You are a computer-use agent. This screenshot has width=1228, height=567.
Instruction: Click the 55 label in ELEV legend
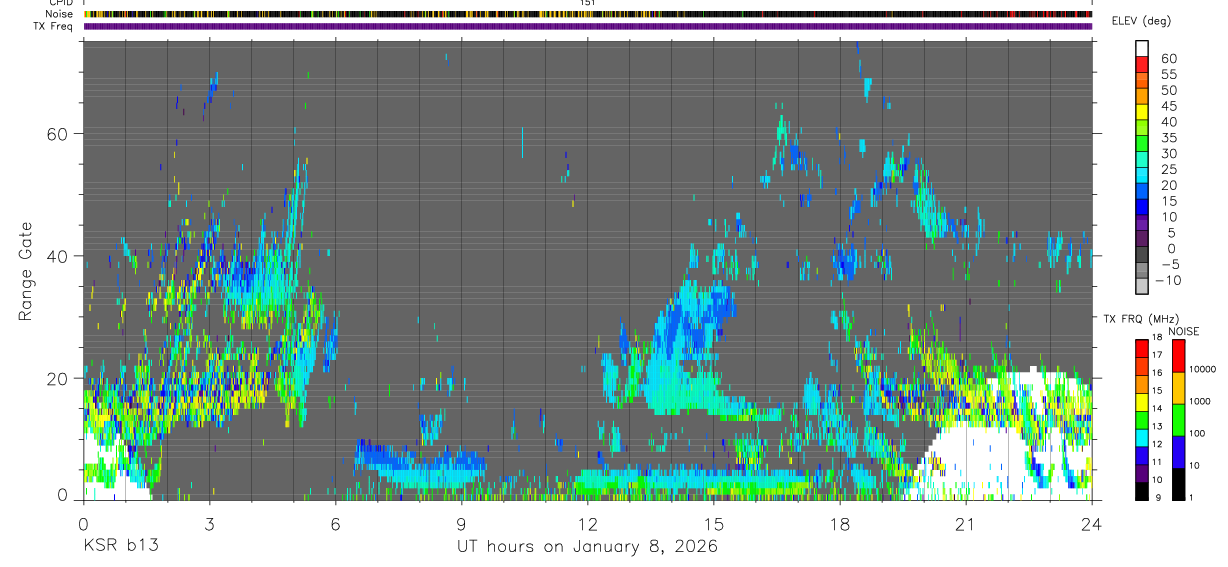point(1168,75)
